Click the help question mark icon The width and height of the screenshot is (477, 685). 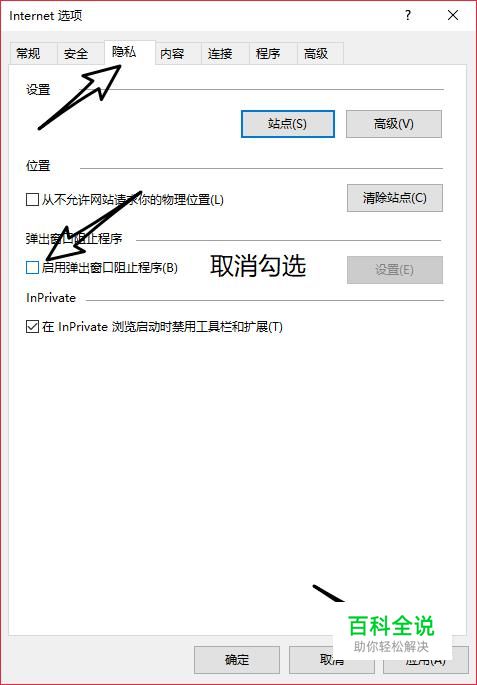[408, 16]
